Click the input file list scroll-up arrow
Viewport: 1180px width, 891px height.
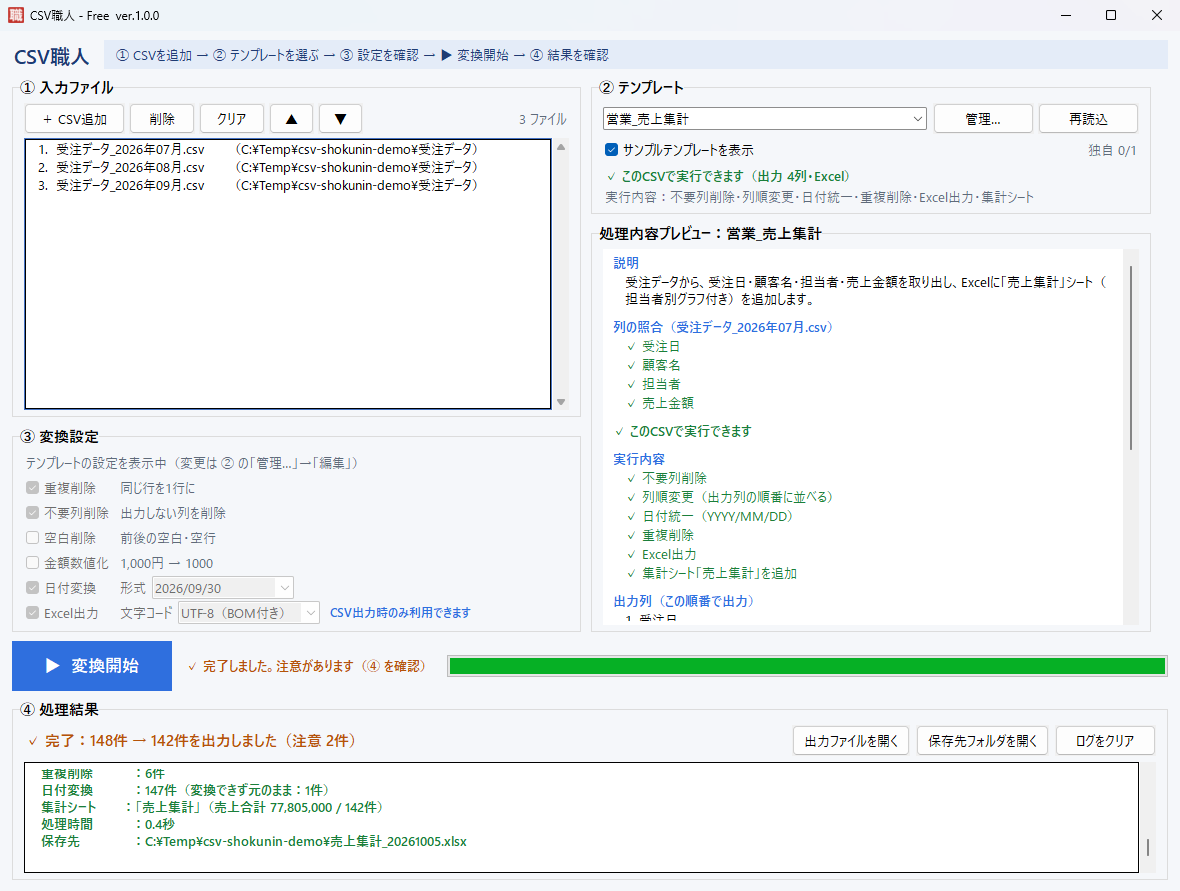tap(561, 147)
